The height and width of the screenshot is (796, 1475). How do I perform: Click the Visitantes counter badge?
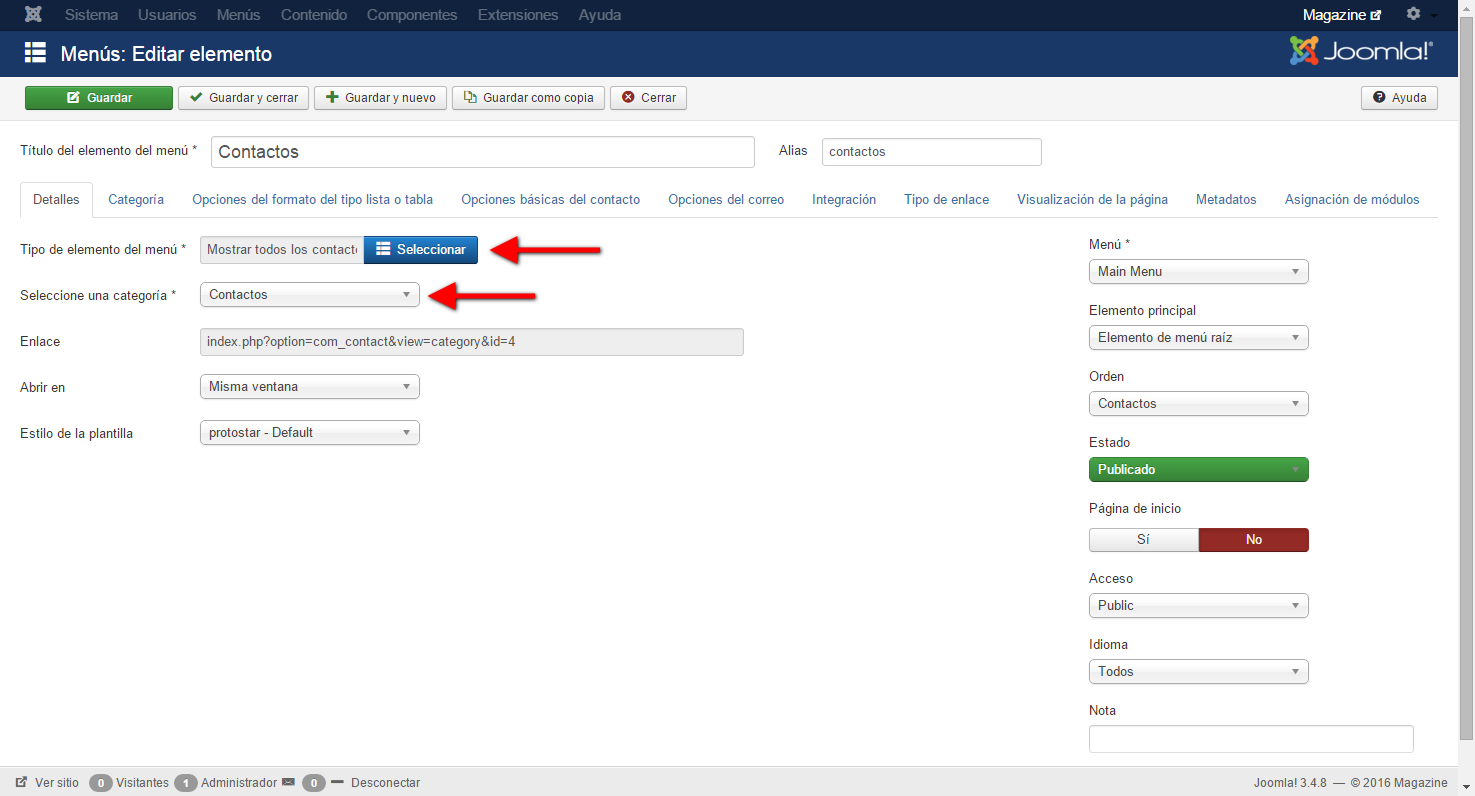coord(100,783)
